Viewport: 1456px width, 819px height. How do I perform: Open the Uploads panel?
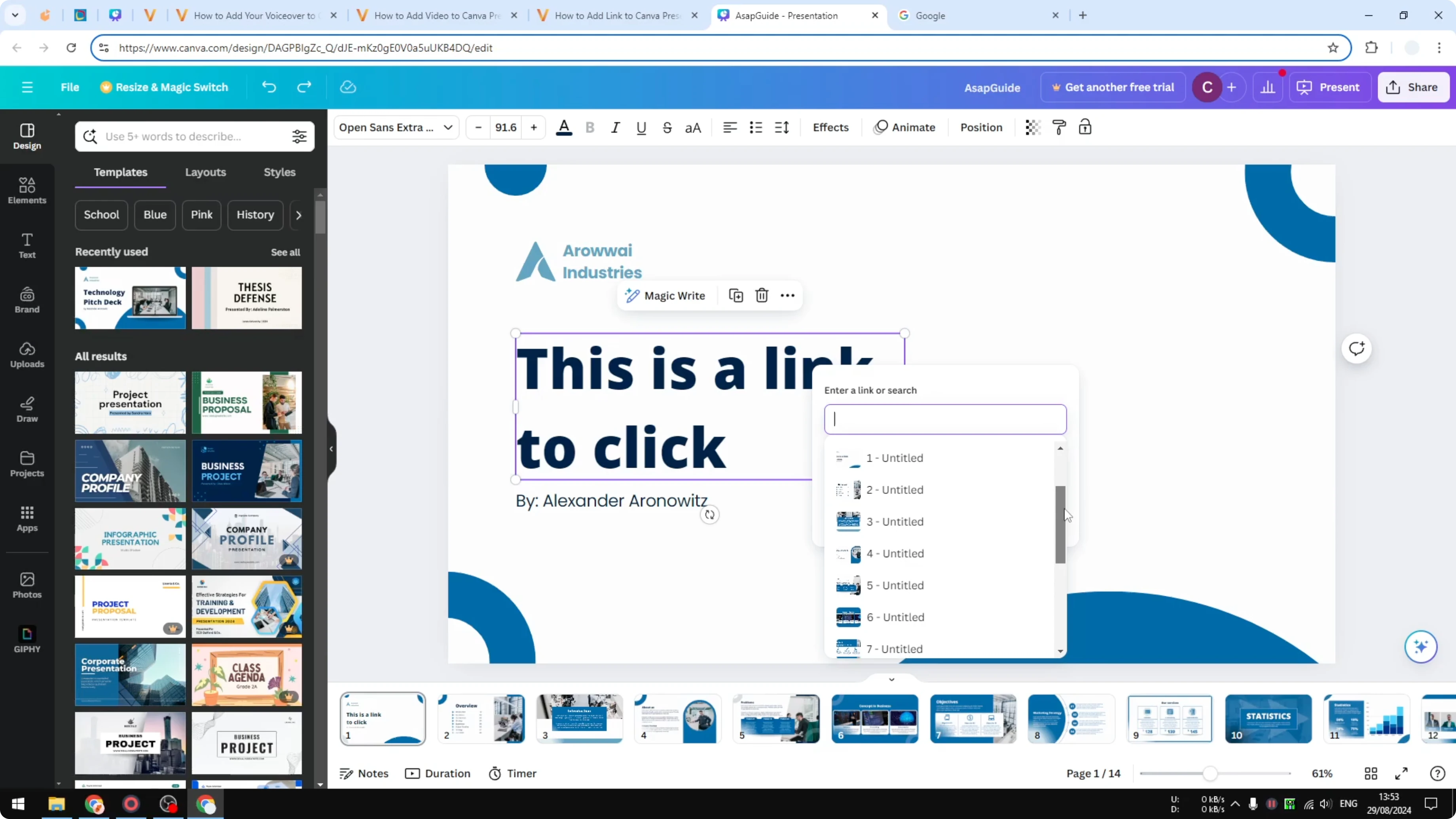pyautogui.click(x=27, y=355)
